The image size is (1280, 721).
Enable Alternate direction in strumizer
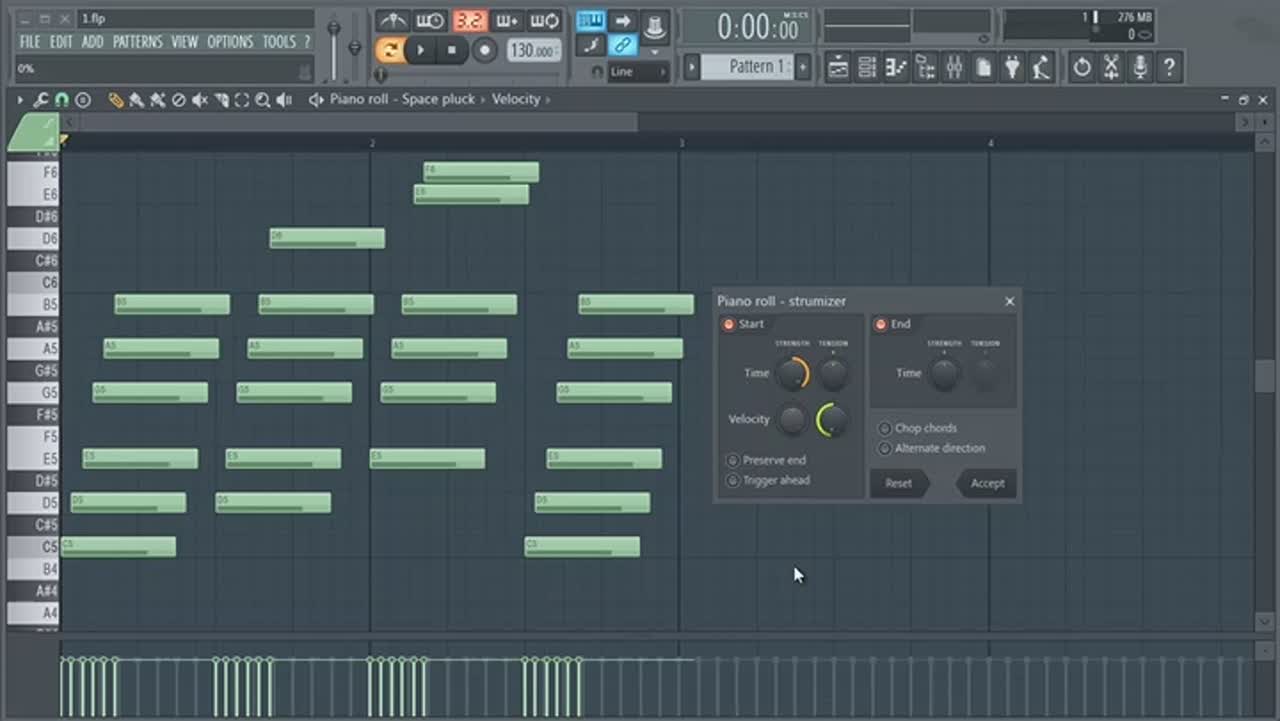[884, 448]
